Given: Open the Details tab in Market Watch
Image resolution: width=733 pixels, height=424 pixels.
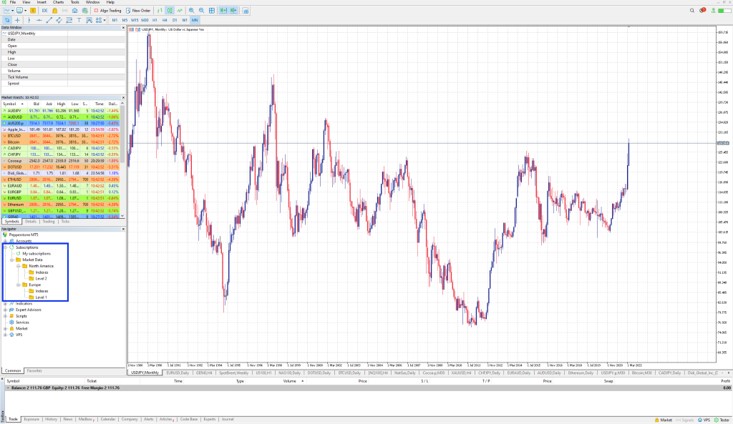Looking at the screenshot, I should pos(31,221).
